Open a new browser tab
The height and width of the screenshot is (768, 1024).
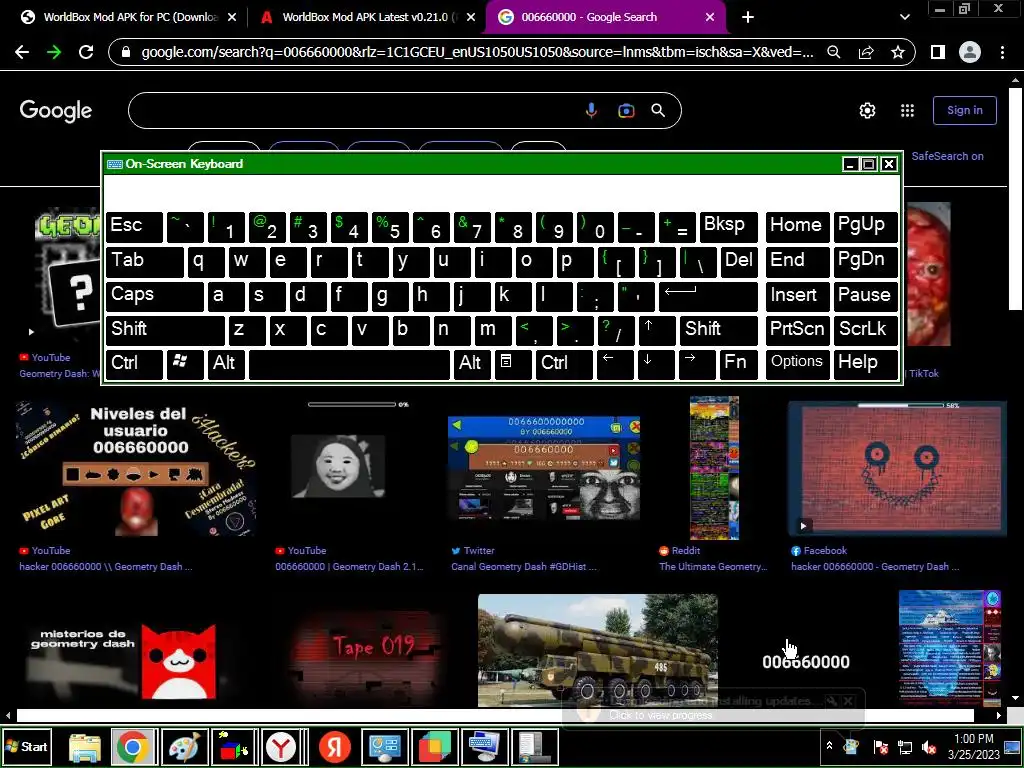[748, 18]
